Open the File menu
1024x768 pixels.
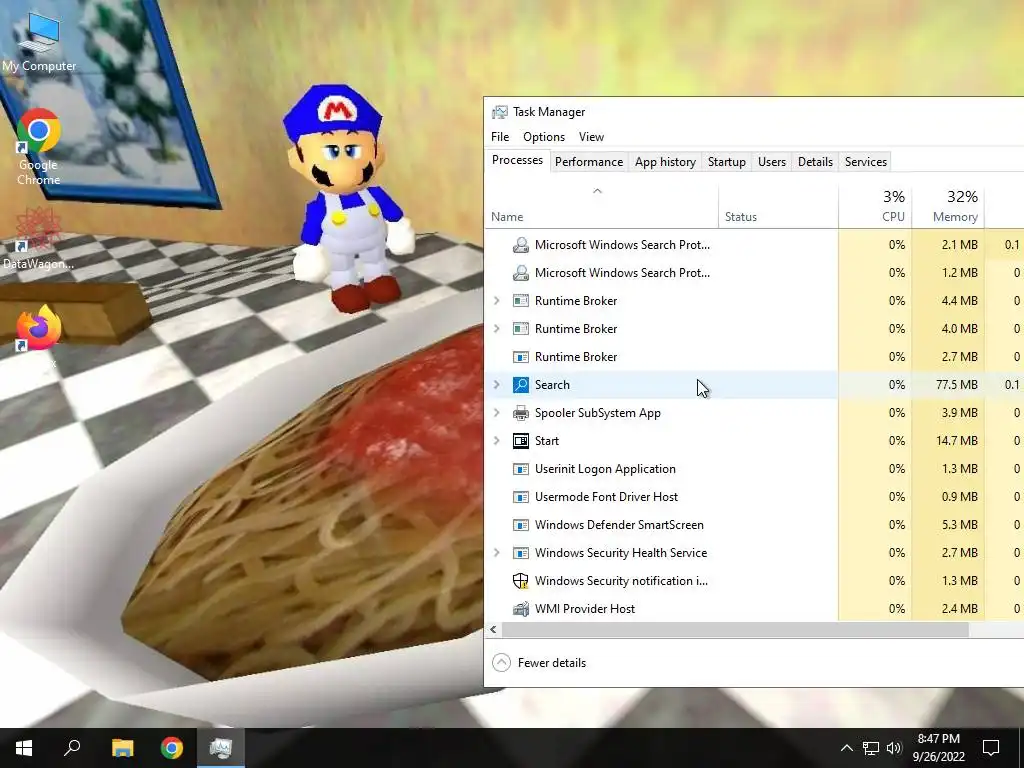point(500,136)
